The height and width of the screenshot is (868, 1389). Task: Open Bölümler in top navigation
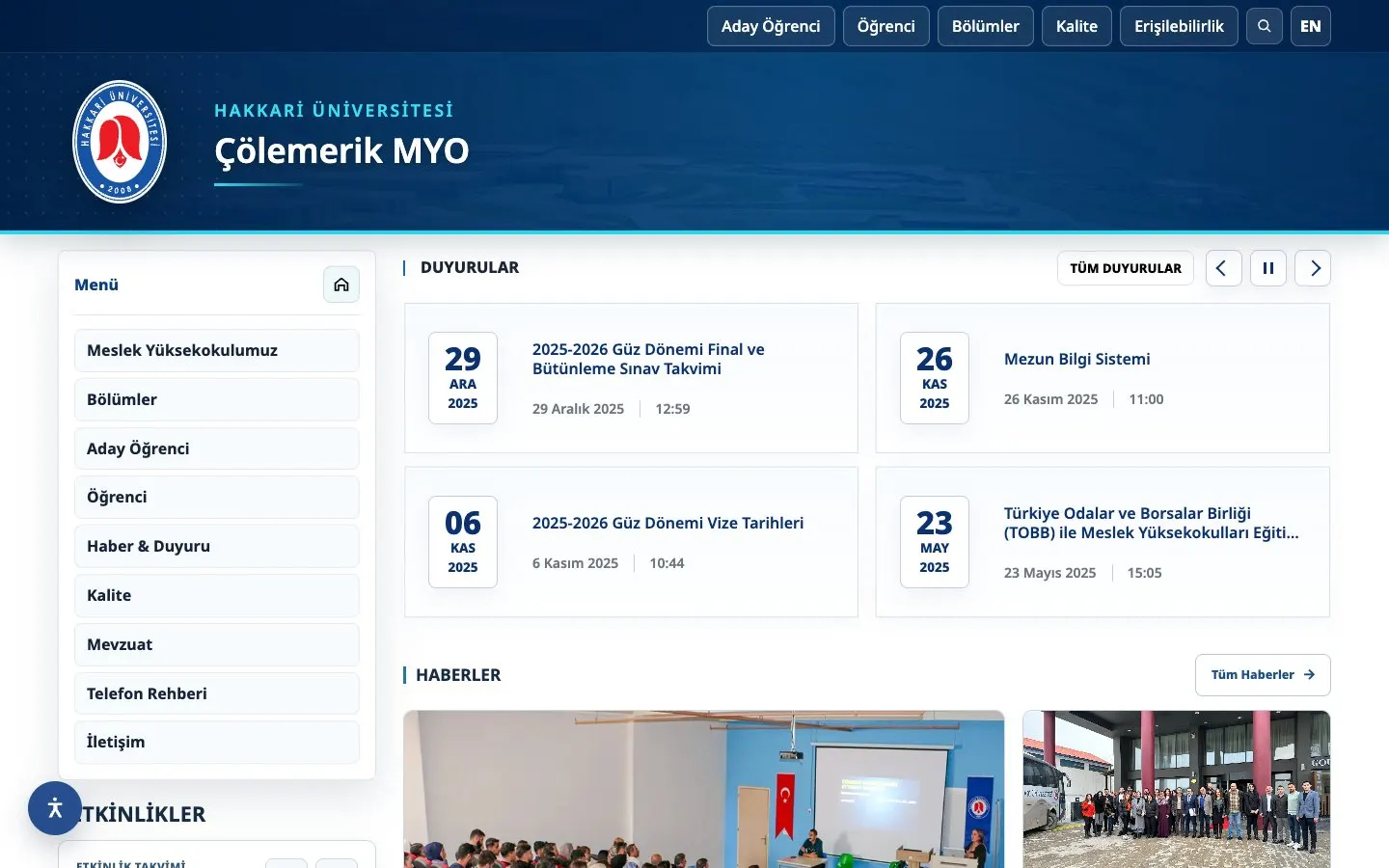pyautogui.click(x=986, y=26)
